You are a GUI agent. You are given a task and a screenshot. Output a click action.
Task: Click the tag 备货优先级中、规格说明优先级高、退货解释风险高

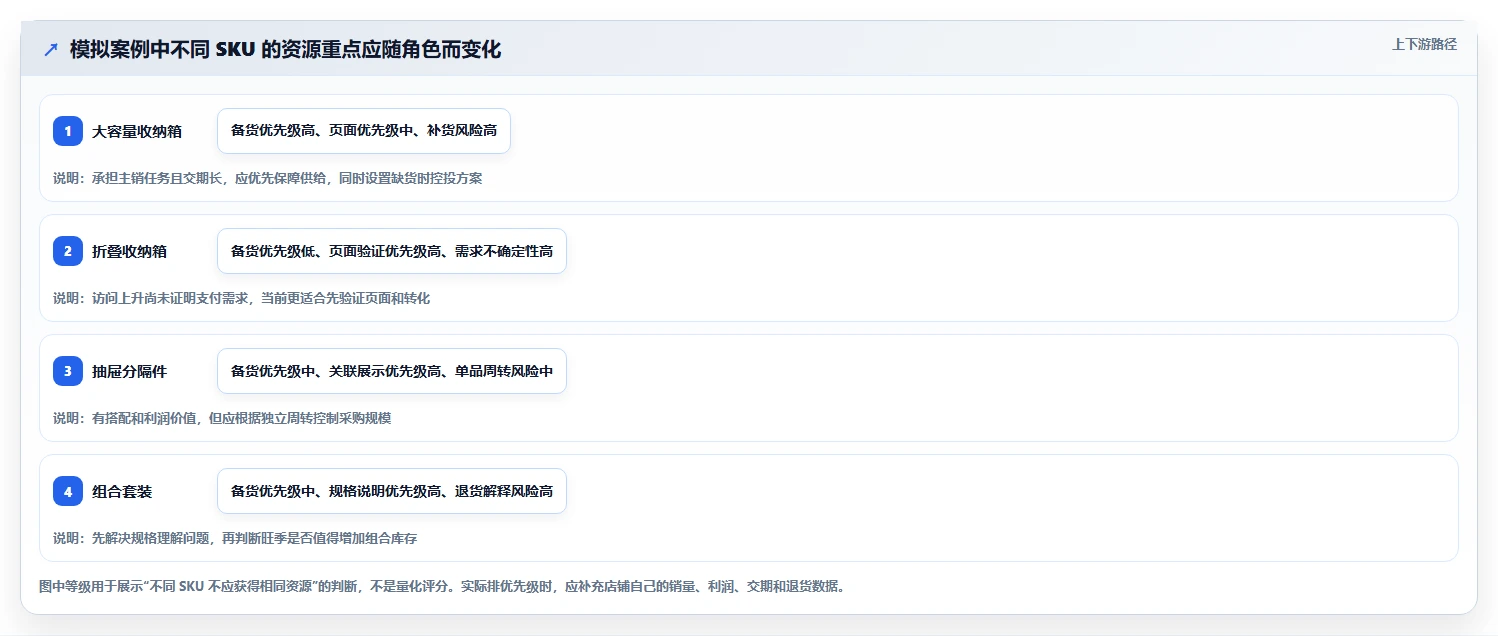(x=392, y=491)
